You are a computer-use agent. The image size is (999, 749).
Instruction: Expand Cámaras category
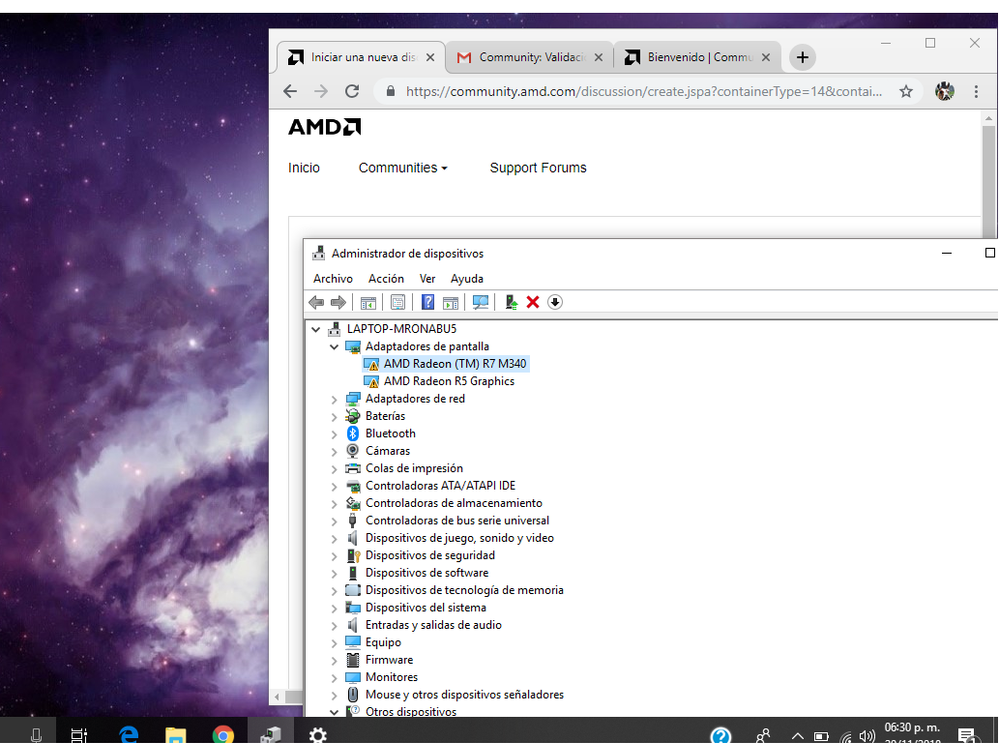(x=334, y=452)
